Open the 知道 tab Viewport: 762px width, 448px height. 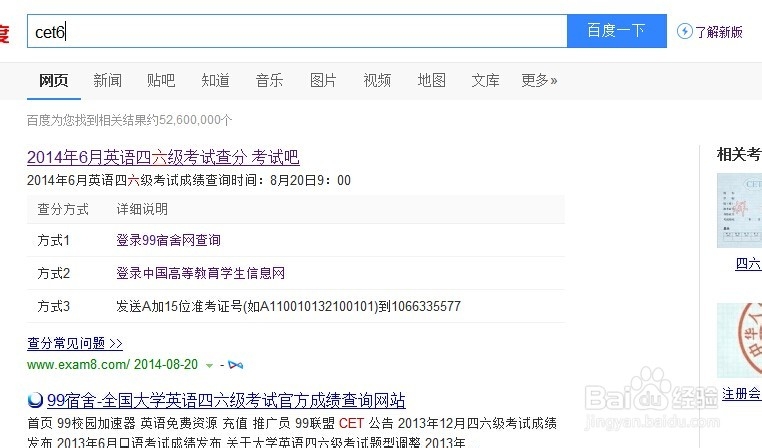click(x=215, y=80)
